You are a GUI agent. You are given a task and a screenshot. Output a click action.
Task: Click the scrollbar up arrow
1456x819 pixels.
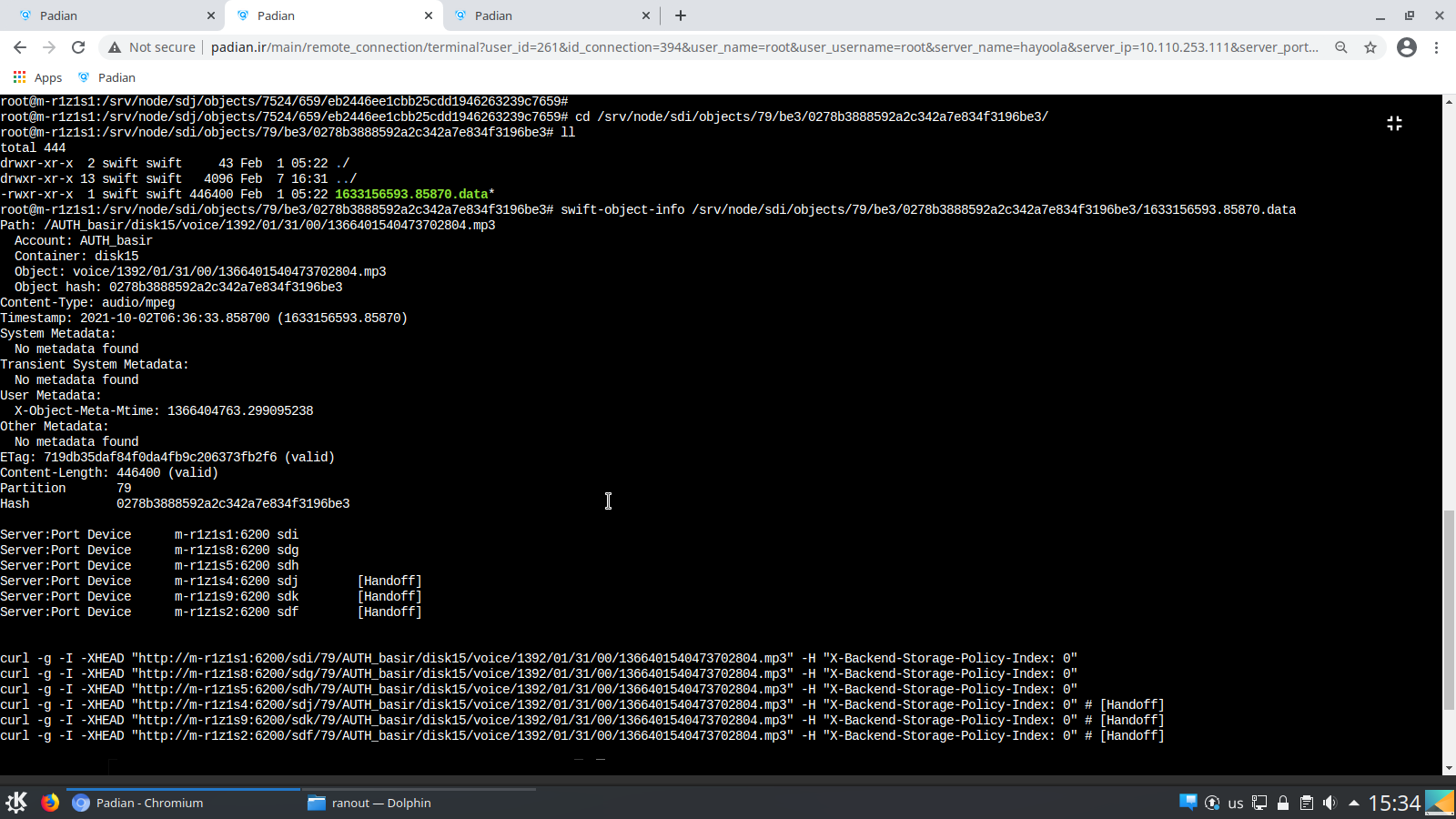click(x=1449, y=101)
